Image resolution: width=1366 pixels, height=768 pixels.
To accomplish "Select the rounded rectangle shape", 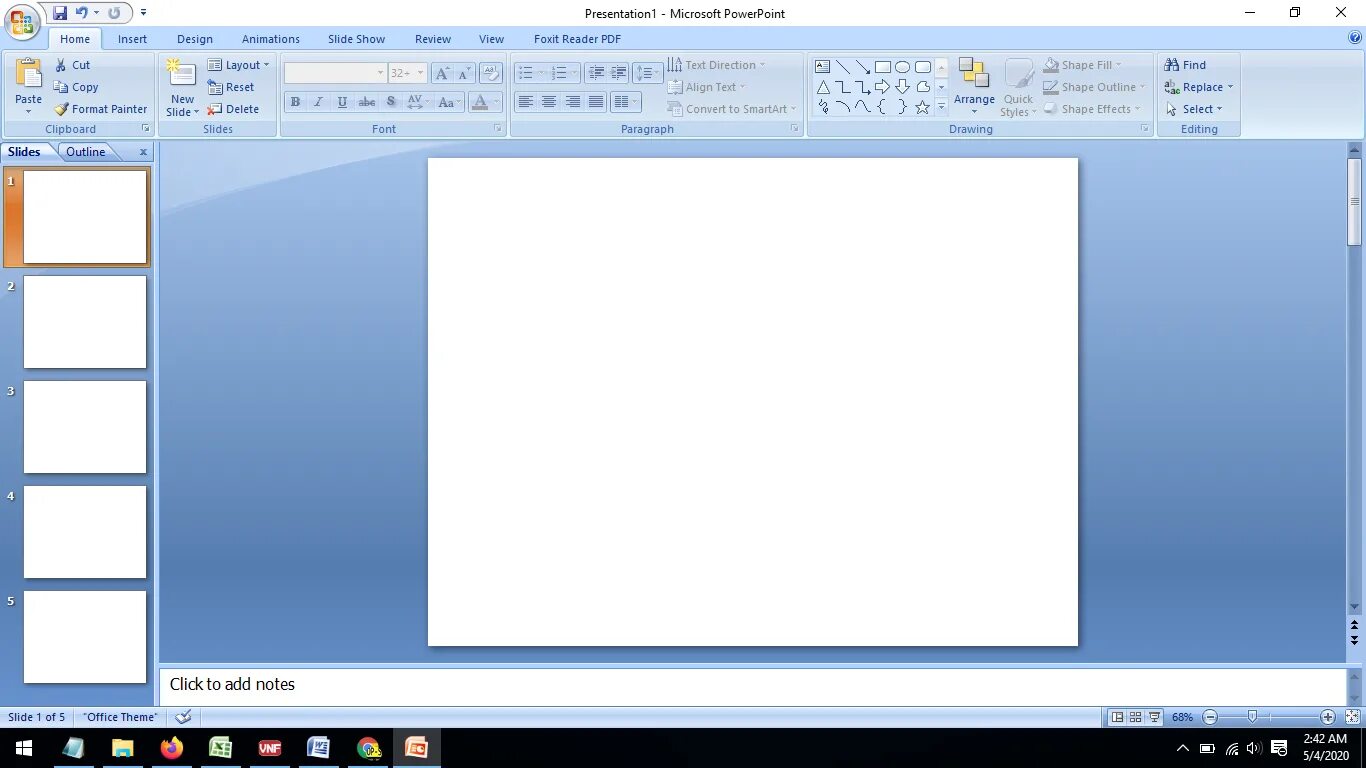I will coord(923,67).
